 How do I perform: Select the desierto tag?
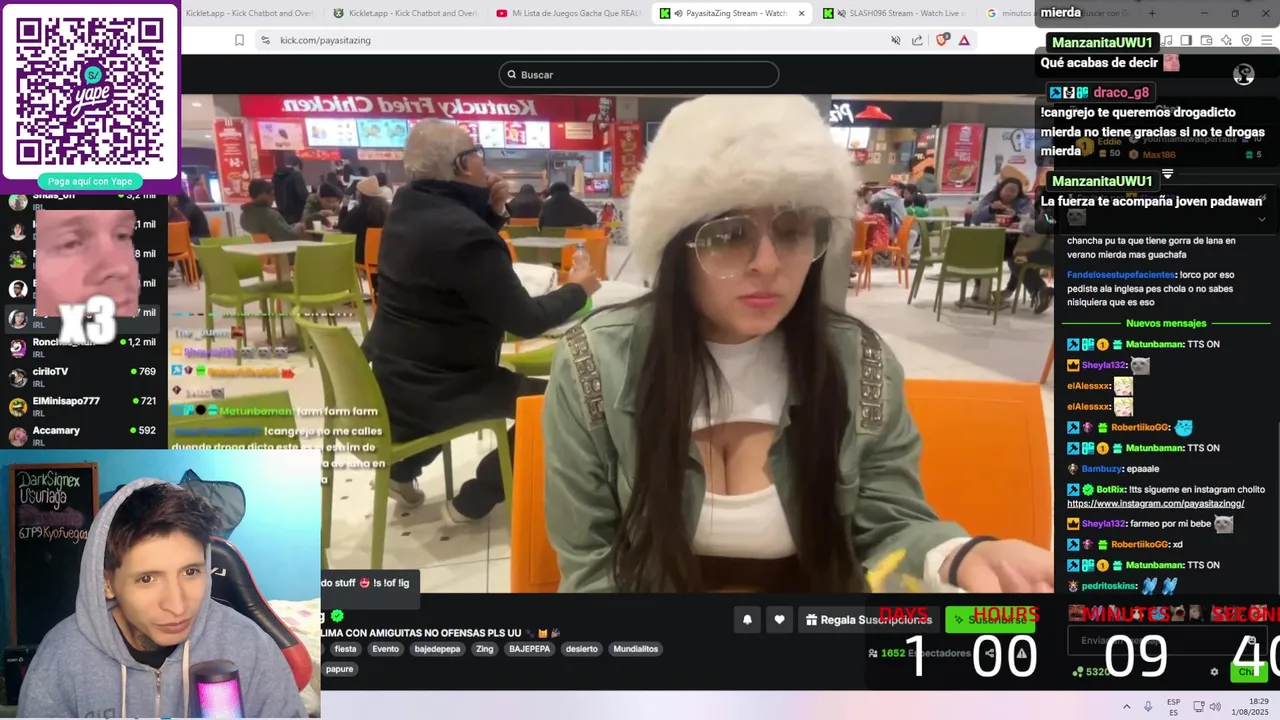[581, 649]
